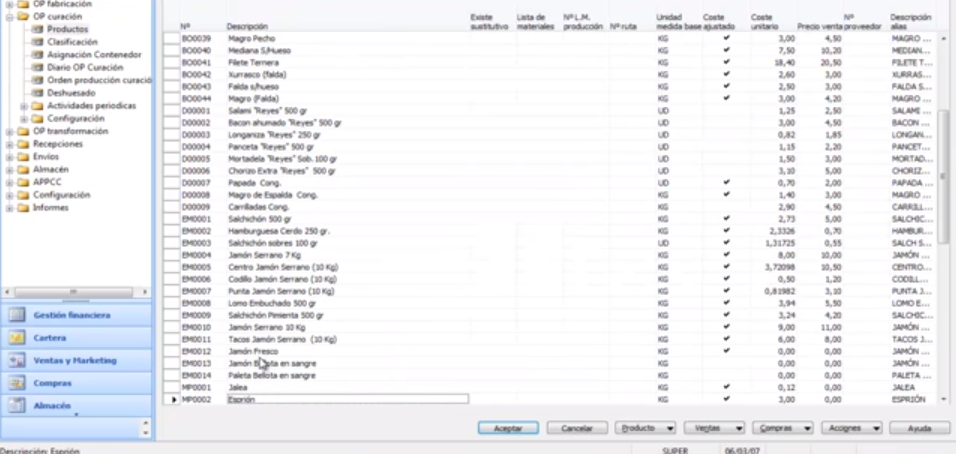
Task: Toggle Coste ajustado check for BO0041 Filete Ternera
Action: (726, 62)
